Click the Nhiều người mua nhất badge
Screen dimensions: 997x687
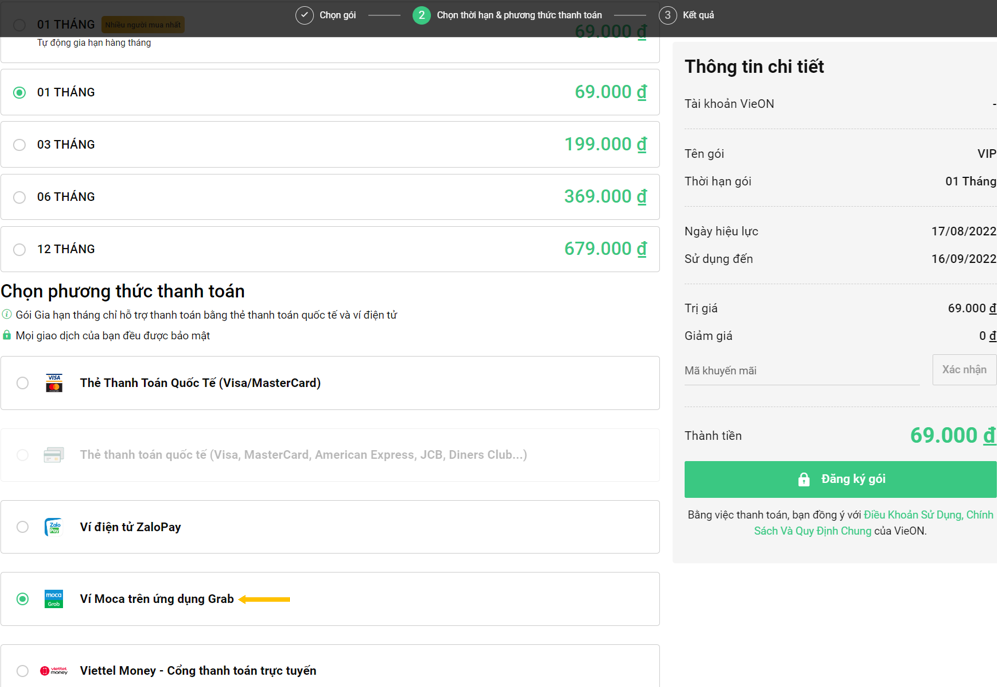143,25
